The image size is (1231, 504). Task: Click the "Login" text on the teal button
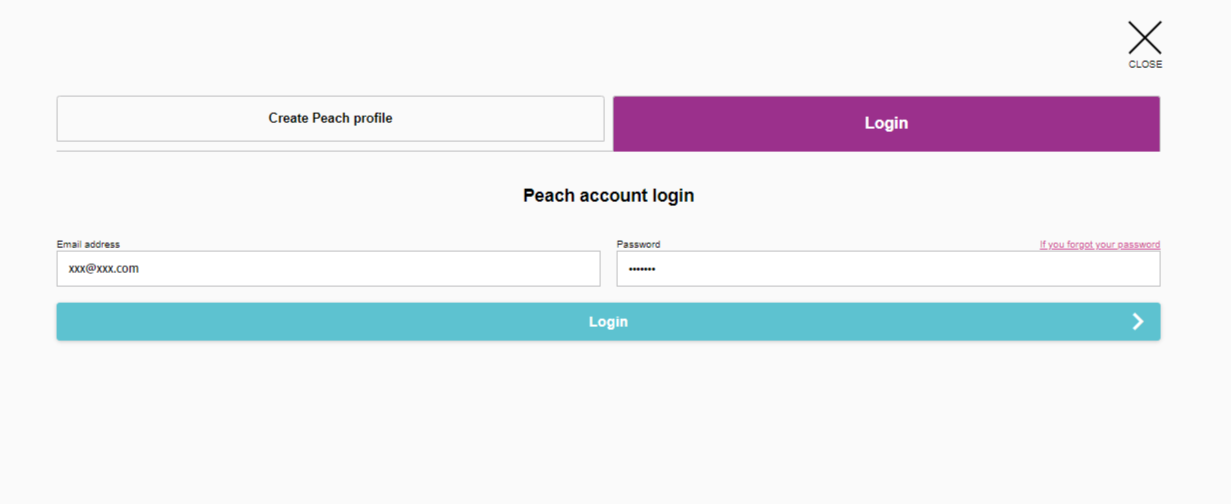tap(608, 322)
